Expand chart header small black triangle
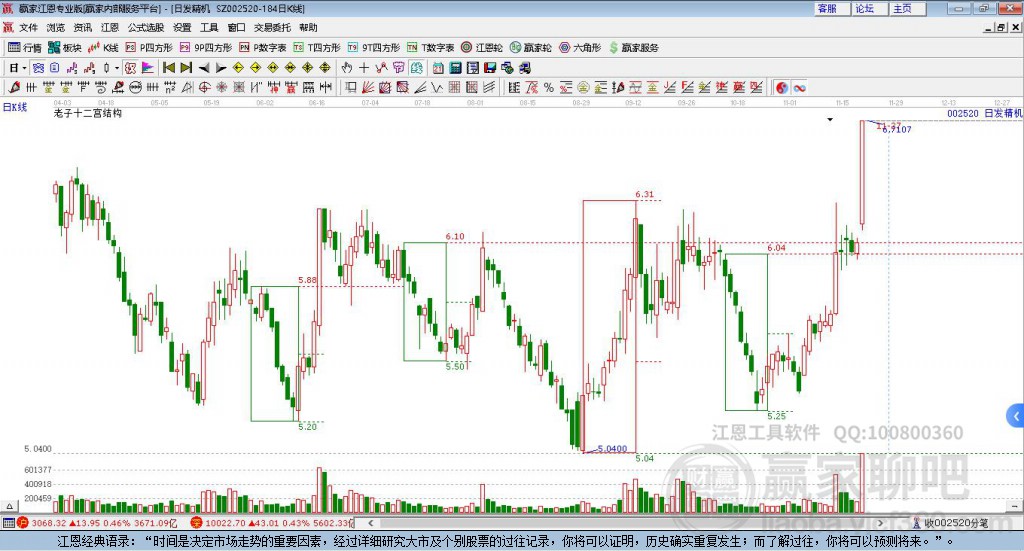The width and height of the screenshot is (1024, 551). pyautogui.click(x=830, y=119)
